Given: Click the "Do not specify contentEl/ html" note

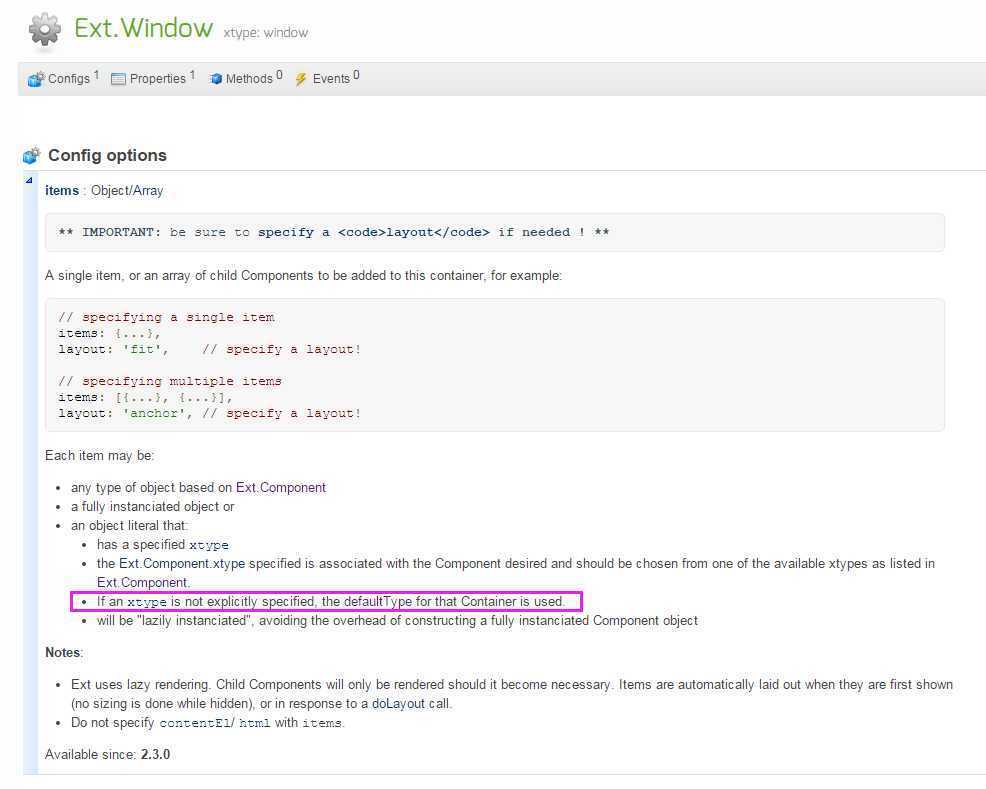Looking at the screenshot, I should point(208,722).
